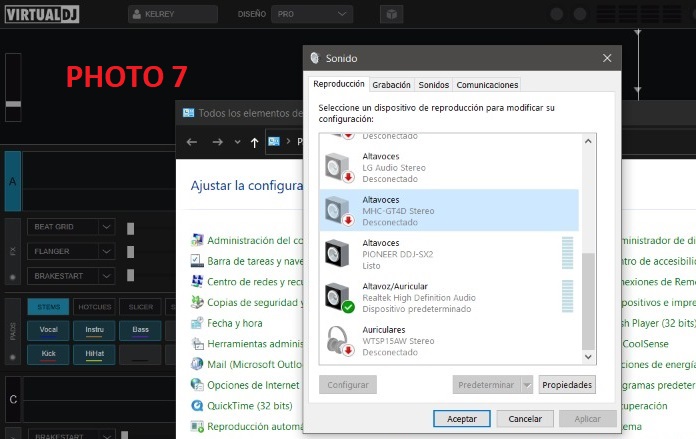The image size is (696, 439).
Task: Click the Aplicar button
Action: coord(588,419)
